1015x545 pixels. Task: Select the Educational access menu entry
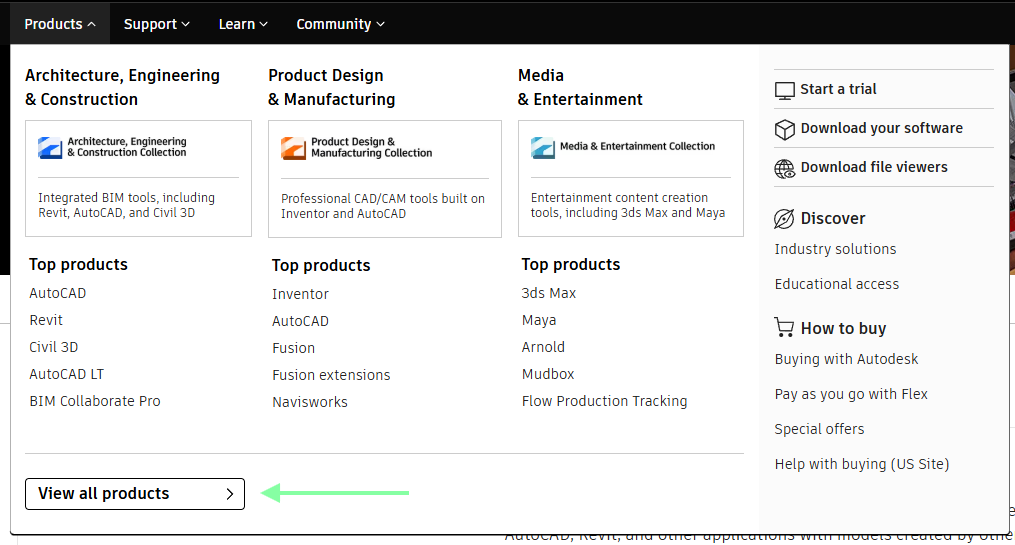pyautogui.click(x=836, y=284)
